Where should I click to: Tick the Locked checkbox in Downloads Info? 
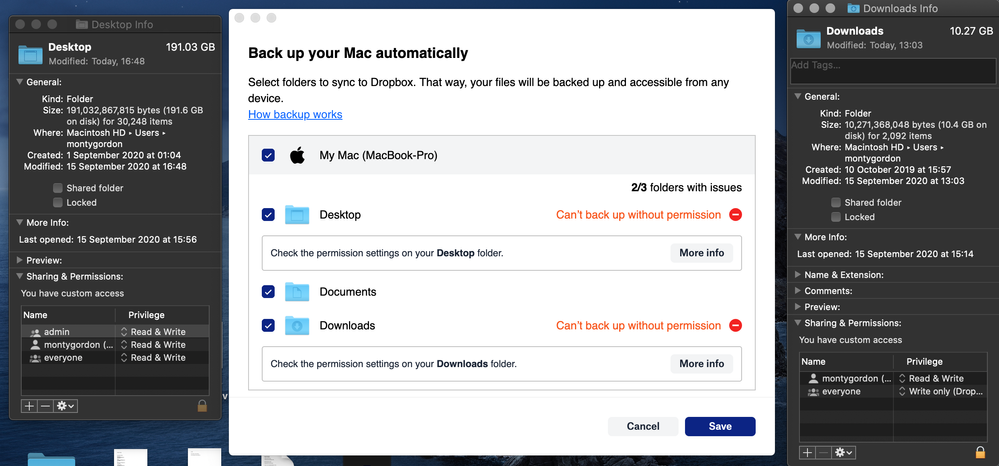[x=836, y=217]
